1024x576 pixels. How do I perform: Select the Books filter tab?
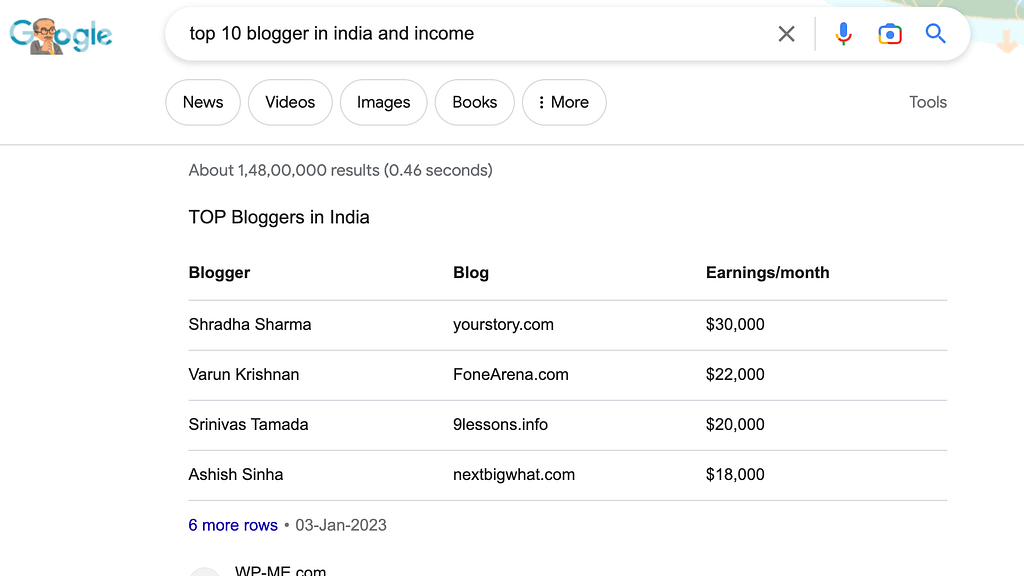[474, 102]
